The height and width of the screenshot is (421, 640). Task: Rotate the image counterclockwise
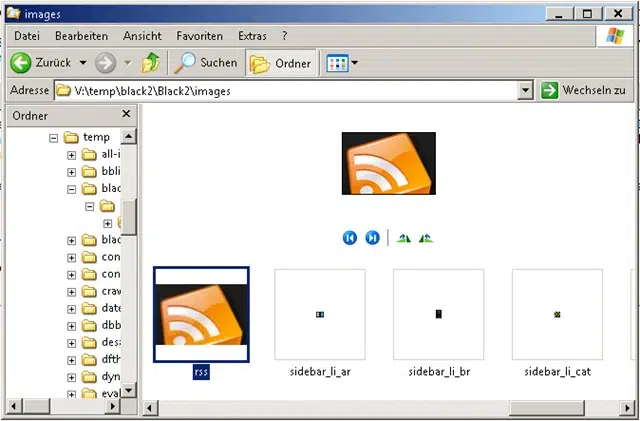click(x=426, y=238)
